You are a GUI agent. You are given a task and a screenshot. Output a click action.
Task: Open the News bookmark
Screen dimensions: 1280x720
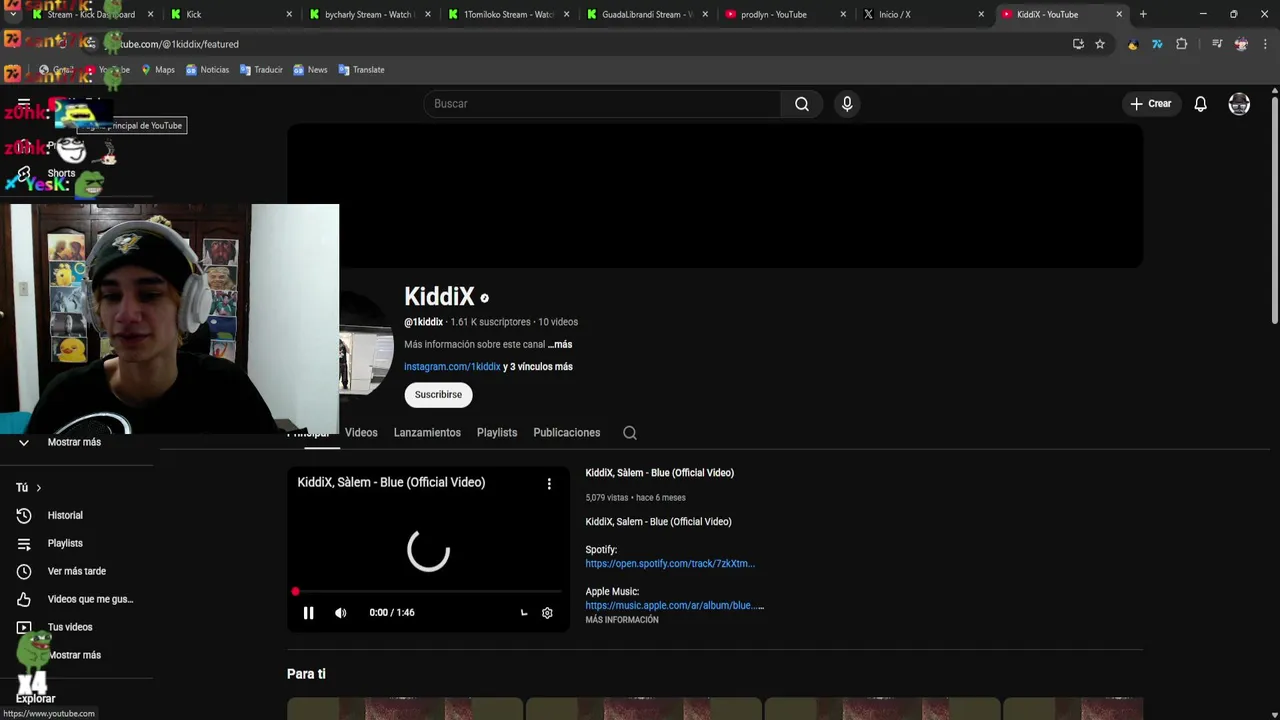click(310, 70)
